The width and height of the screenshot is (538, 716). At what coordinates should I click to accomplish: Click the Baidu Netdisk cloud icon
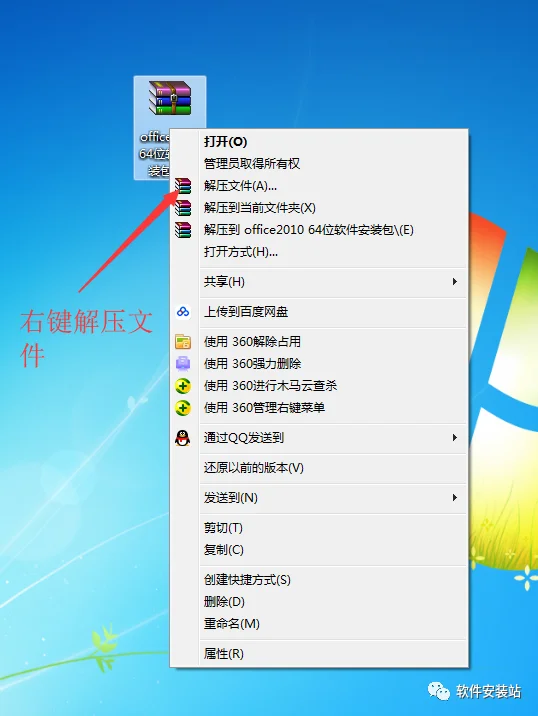pyautogui.click(x=183, y=312)
